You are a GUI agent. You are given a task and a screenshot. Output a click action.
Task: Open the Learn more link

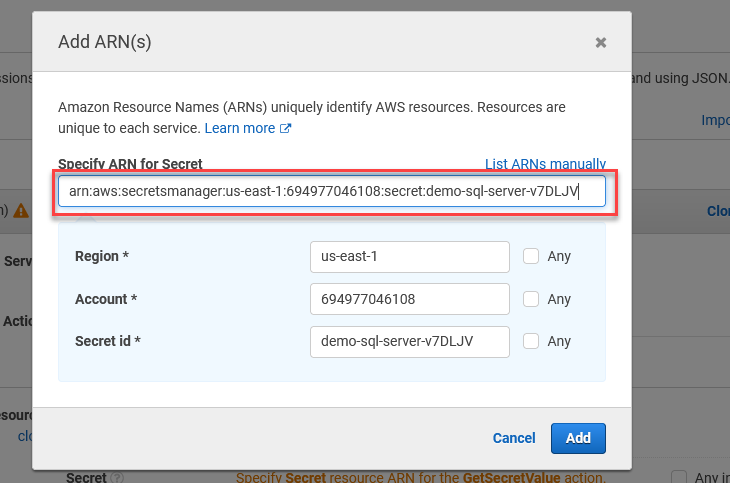(x=240, y=128)
